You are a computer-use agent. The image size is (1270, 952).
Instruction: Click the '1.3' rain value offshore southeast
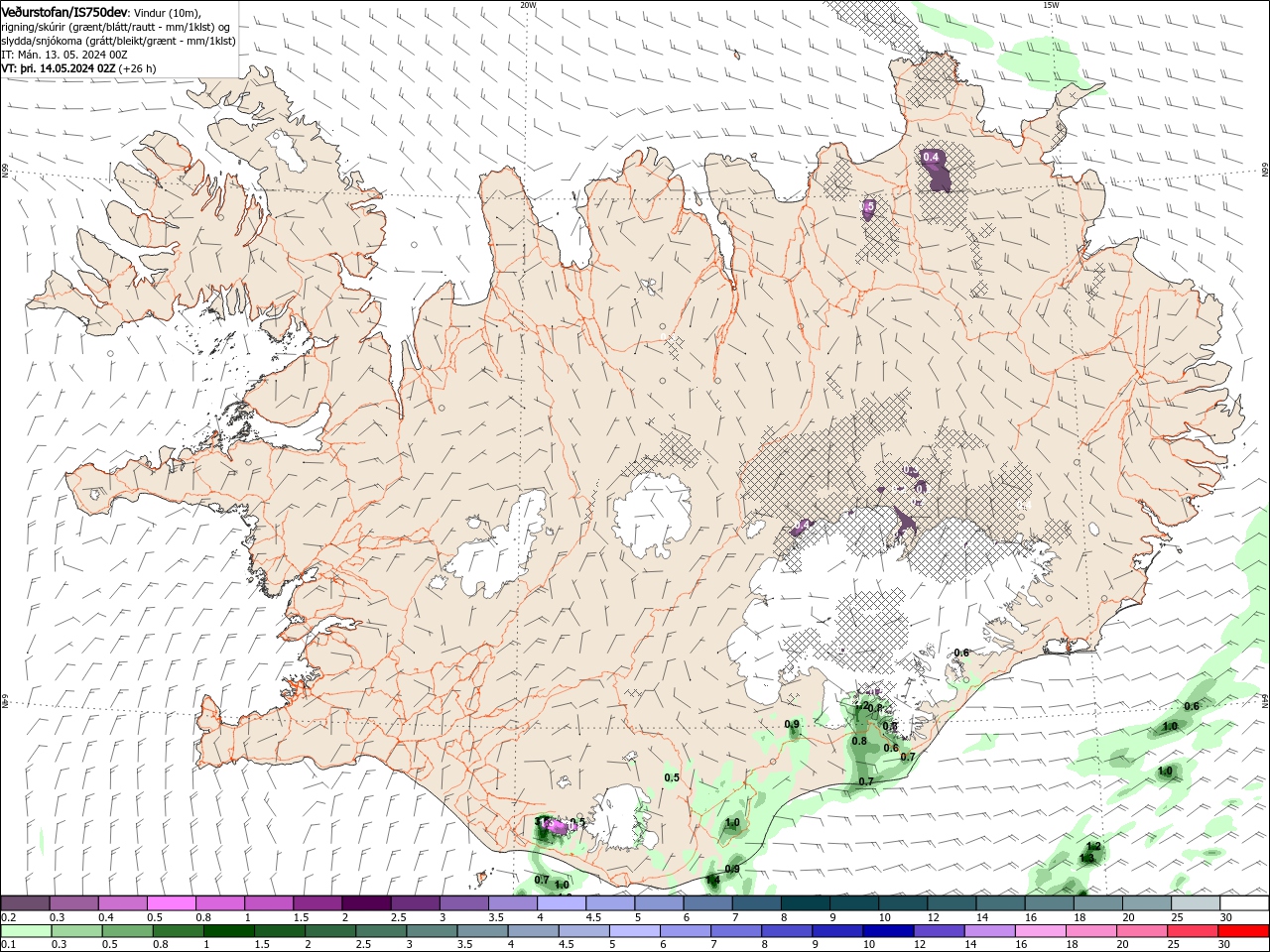(1086, 858)
